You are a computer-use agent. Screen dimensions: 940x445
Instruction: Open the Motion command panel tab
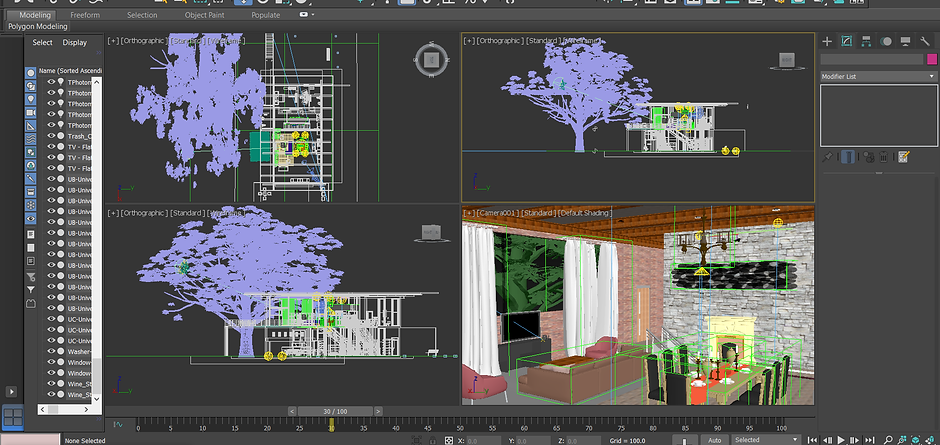[886, 41]
